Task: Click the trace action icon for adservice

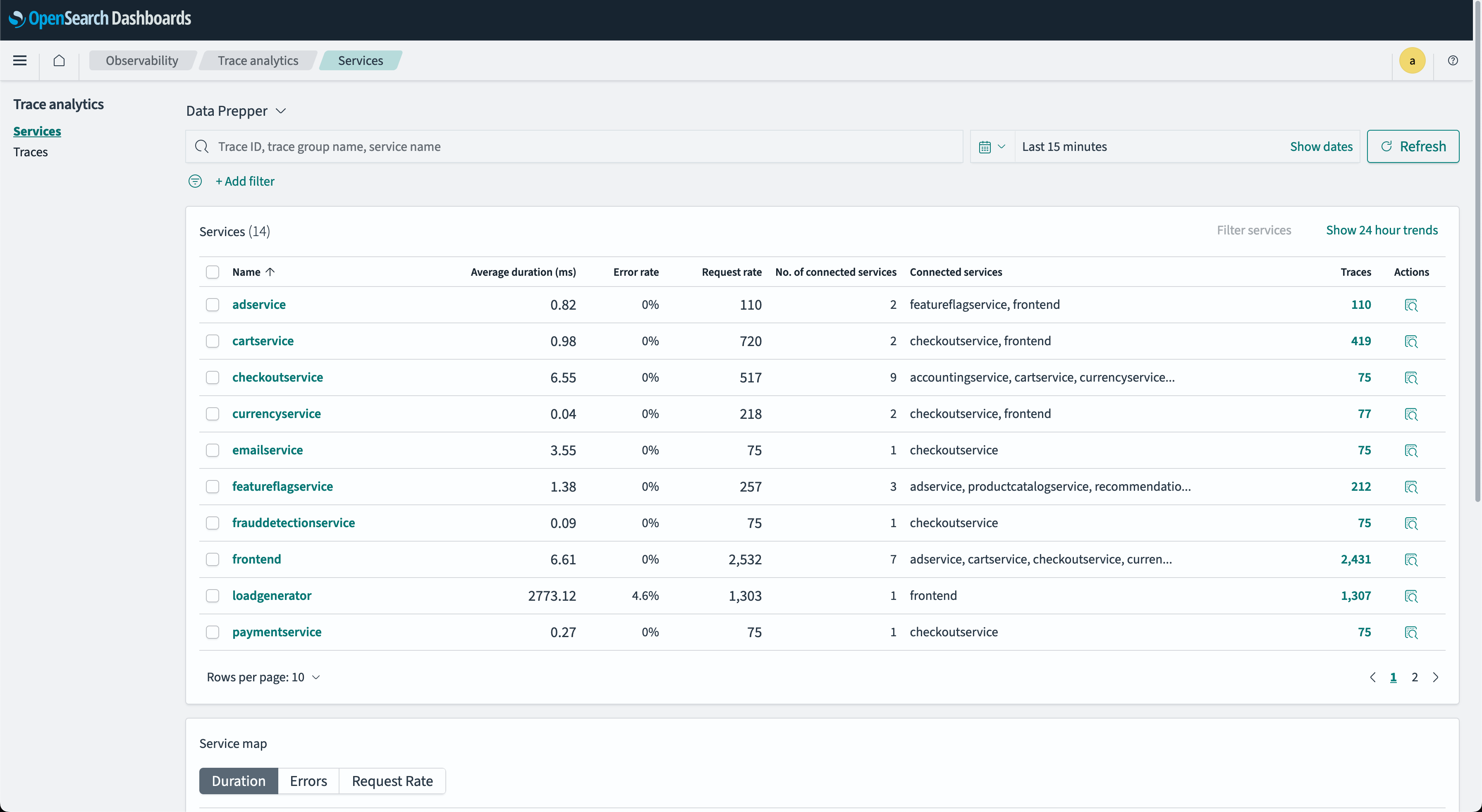Action: click(1410, 305)
